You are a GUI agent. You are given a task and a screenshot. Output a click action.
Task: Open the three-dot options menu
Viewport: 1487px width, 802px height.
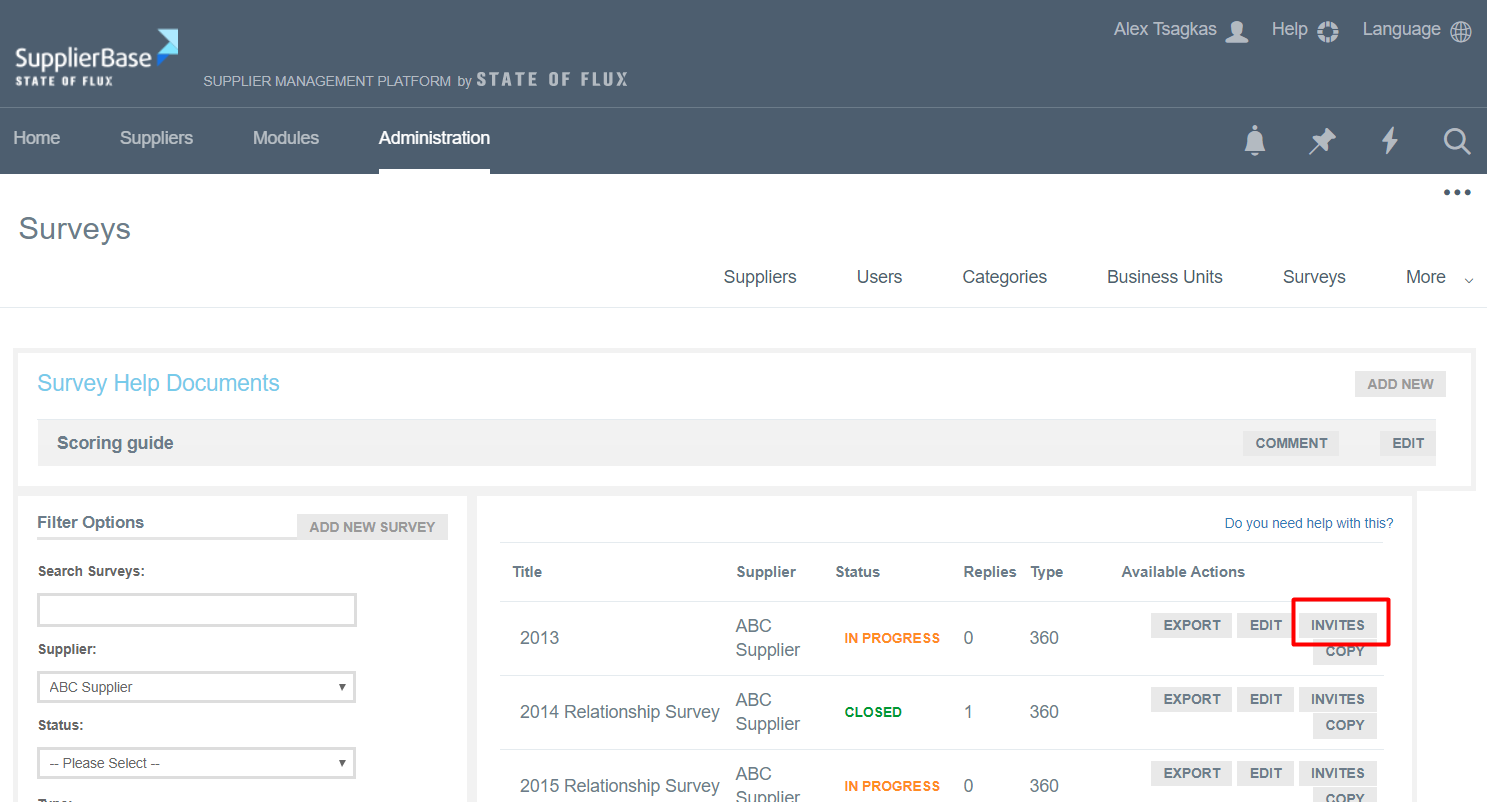click(x=1456, y=193)
